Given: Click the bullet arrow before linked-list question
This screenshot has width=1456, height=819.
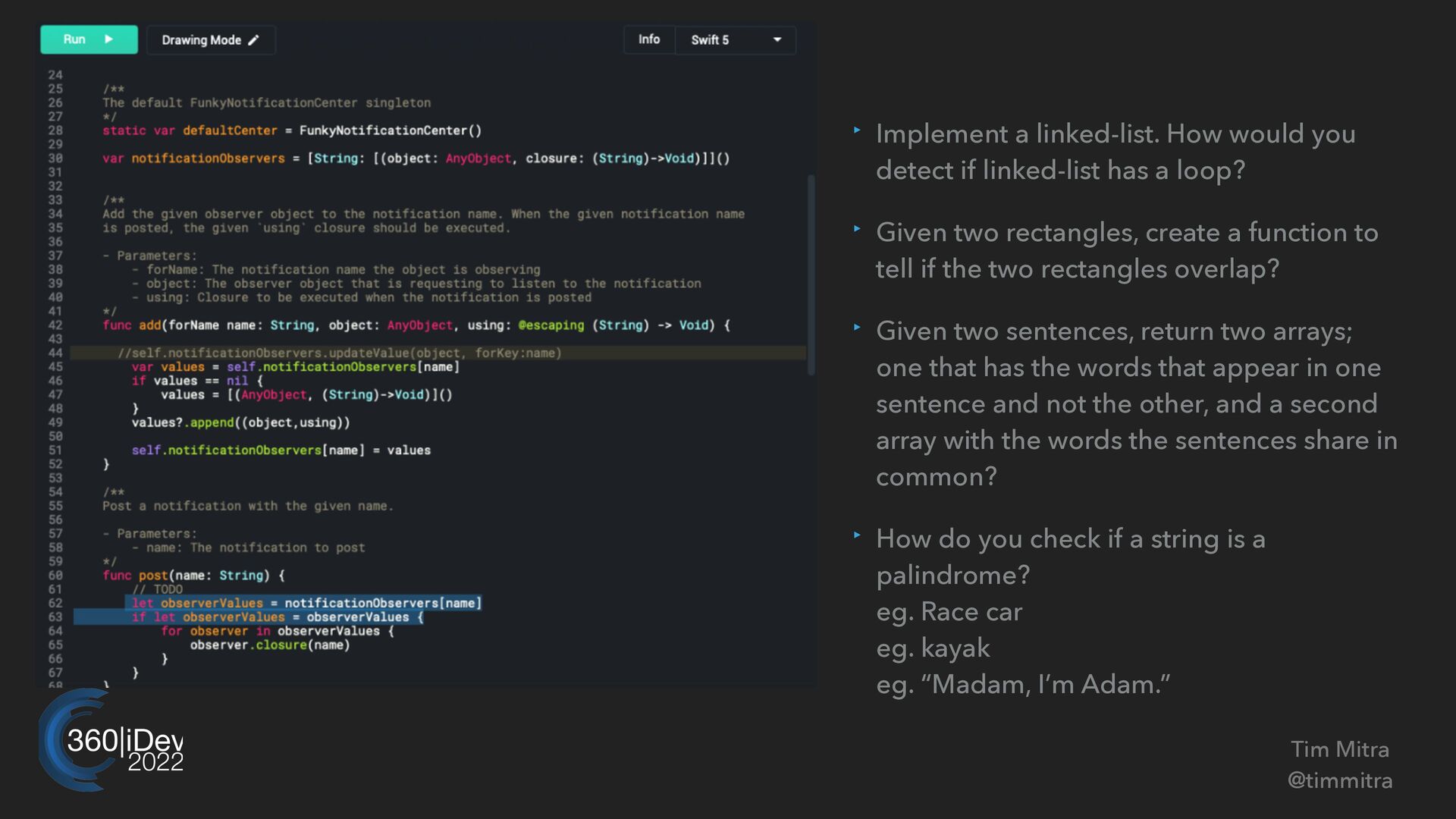Looking at the screenshot, I should pos(857,130).
